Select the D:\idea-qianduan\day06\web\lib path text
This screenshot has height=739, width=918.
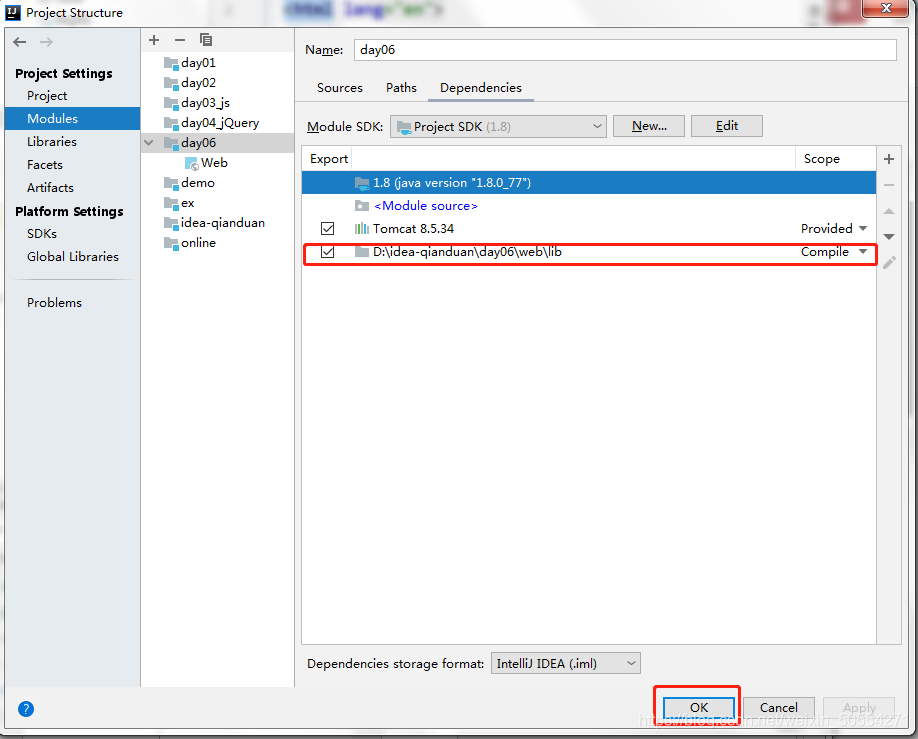[467, 252]
